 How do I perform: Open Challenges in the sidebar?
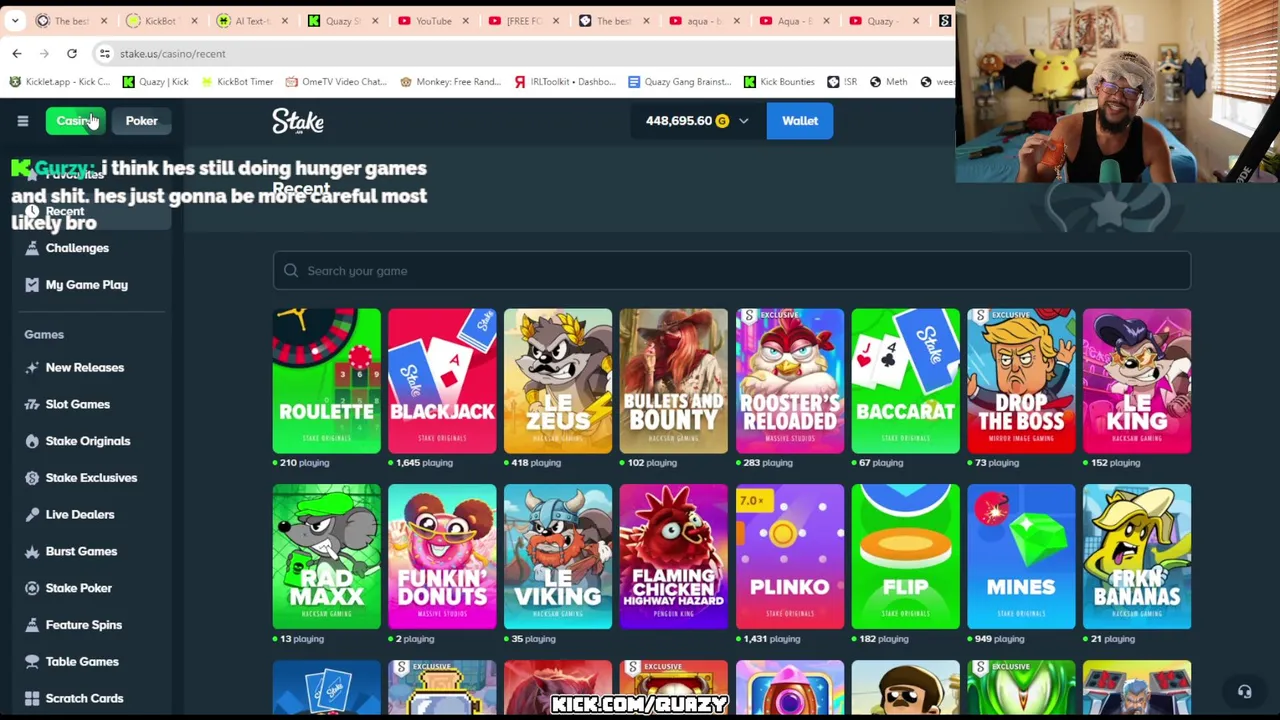(77, 248)
